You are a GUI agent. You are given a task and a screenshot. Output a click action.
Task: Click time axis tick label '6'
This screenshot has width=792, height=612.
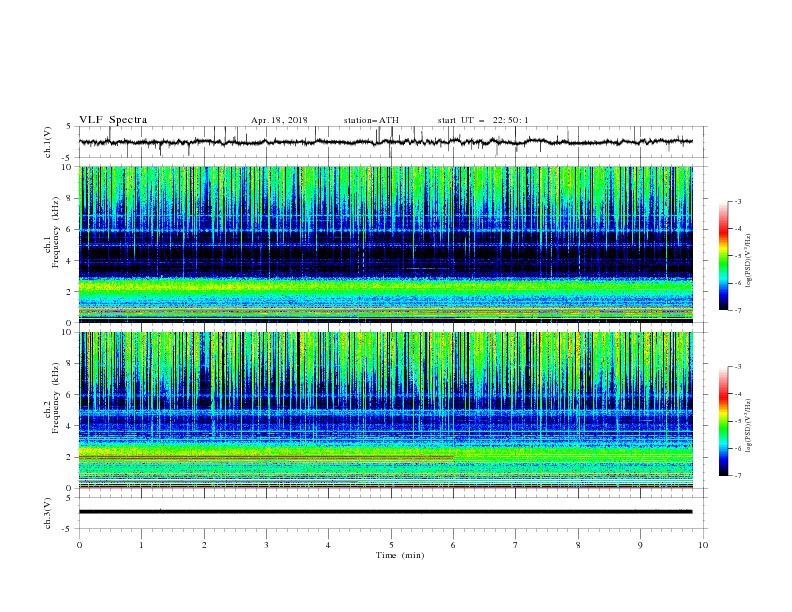pos(453,545)
